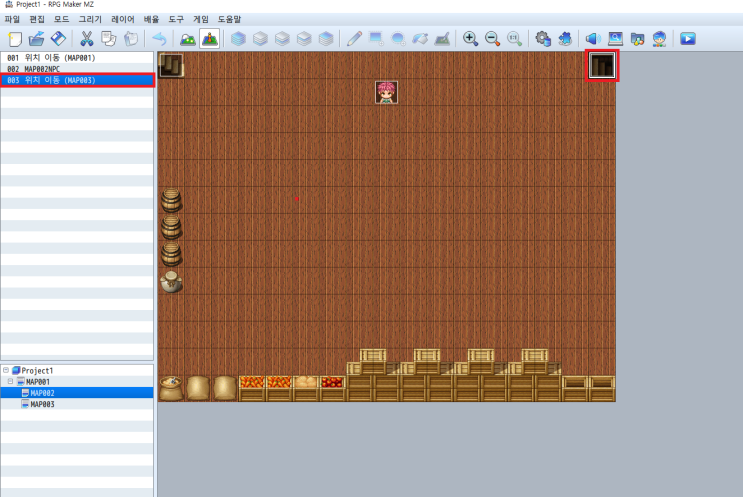Image resolution: width=743 pixels, height=497 pixels.
Task: Open the Character Generator icon
Action: 659,39
